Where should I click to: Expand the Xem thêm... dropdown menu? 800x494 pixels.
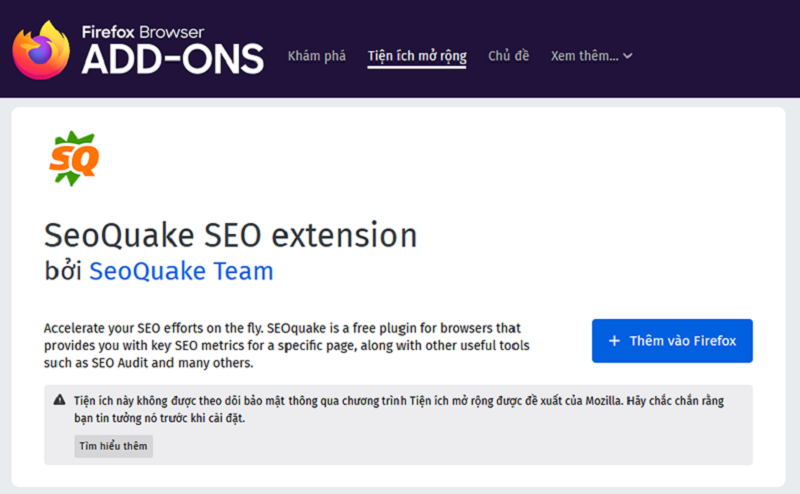[x=591, y=56]
